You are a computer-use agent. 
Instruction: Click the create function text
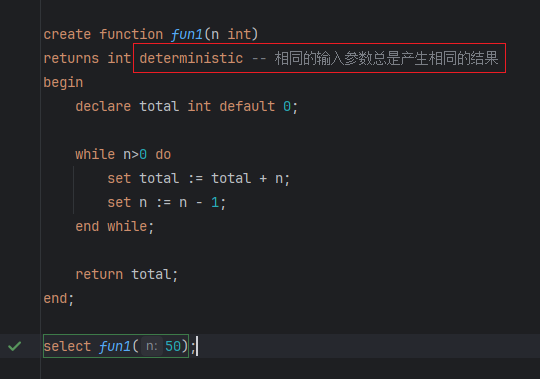coord(103,34)
